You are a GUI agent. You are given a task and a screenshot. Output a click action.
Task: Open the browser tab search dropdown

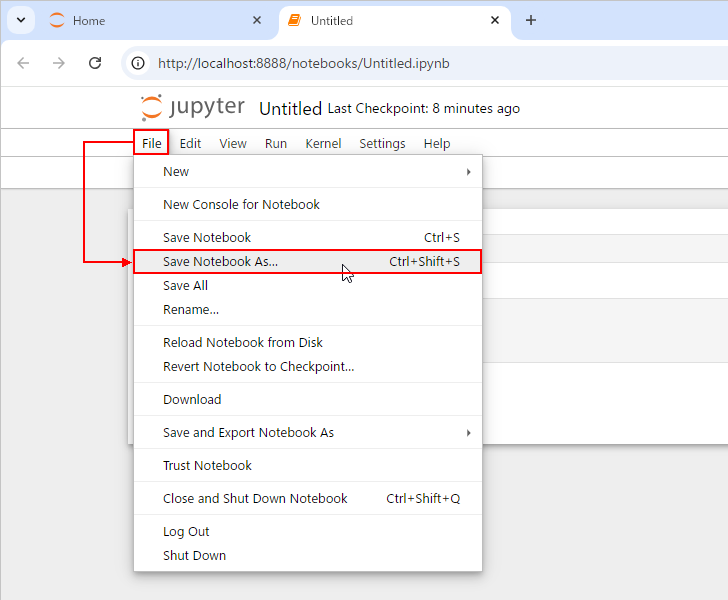(x=20, y=20)
